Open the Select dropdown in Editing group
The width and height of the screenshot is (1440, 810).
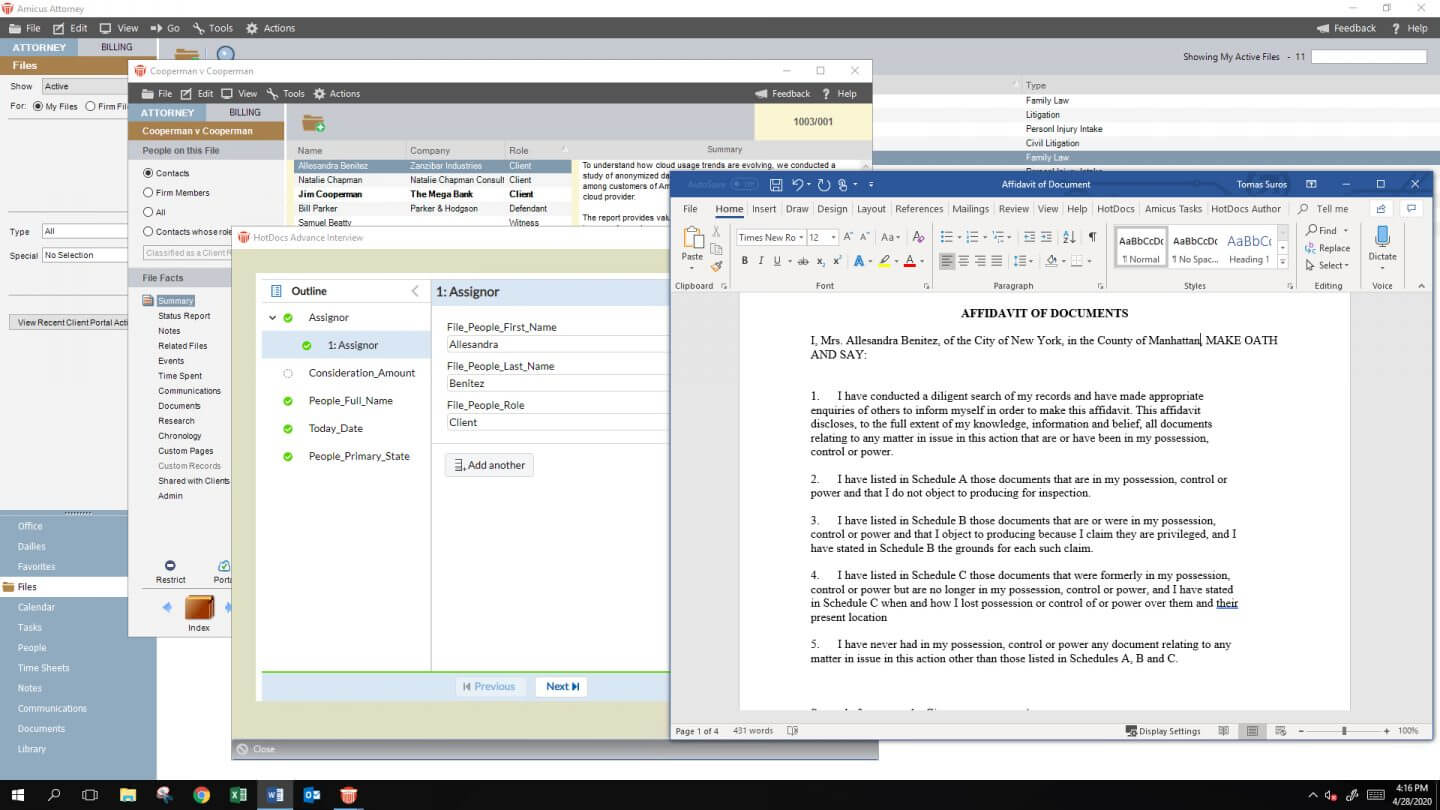[1327, 265]
